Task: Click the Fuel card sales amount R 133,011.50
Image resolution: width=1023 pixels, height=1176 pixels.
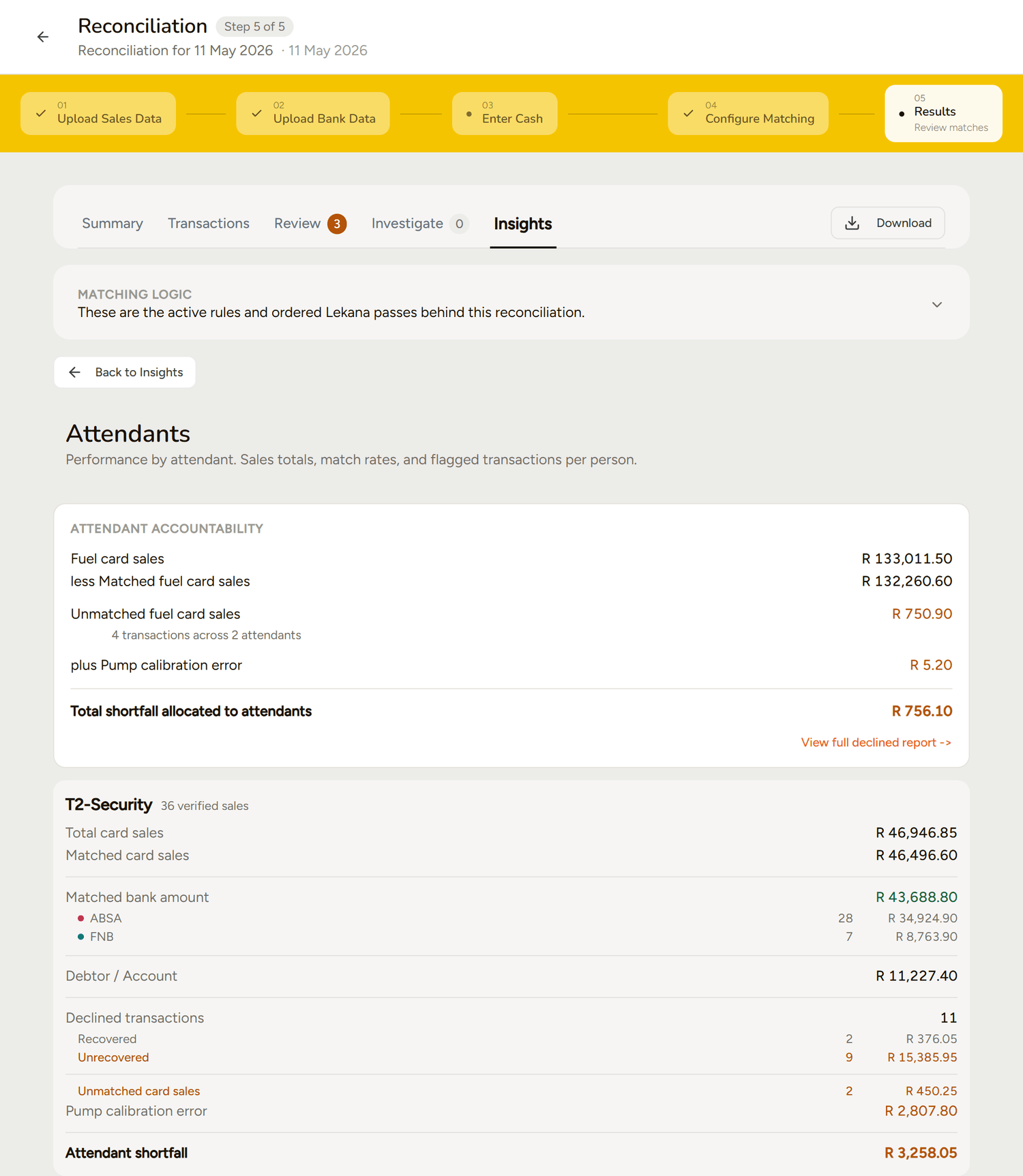Action: point(906,558)
